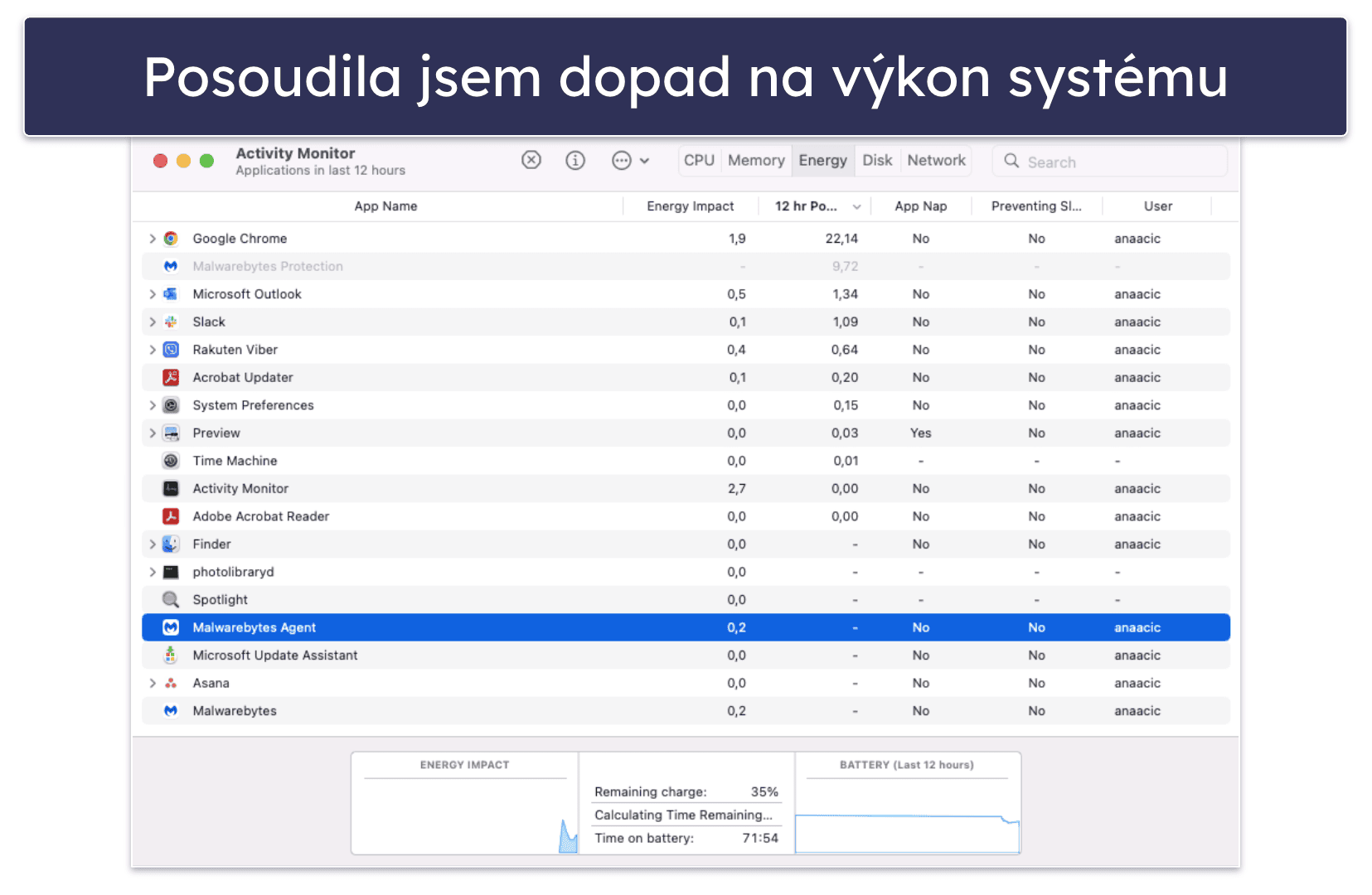Screen dimensions: 1372x895
Task: Select the Spotlight row name
Action: (220, 599)
